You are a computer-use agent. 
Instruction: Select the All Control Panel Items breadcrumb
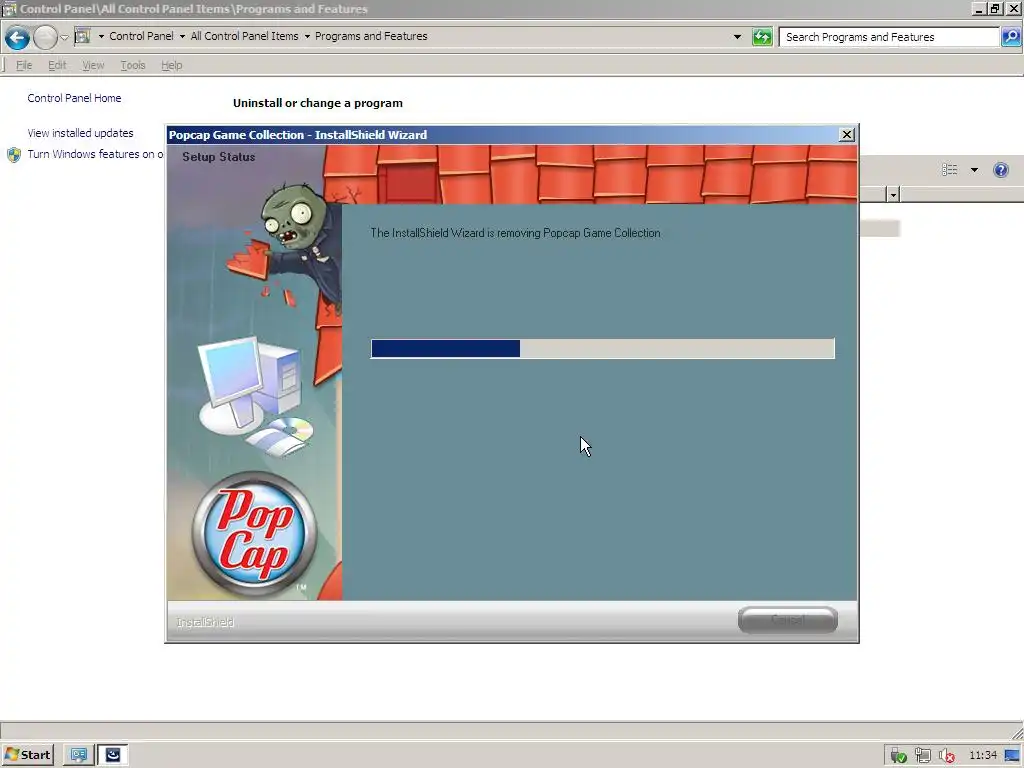pos(244,37)
